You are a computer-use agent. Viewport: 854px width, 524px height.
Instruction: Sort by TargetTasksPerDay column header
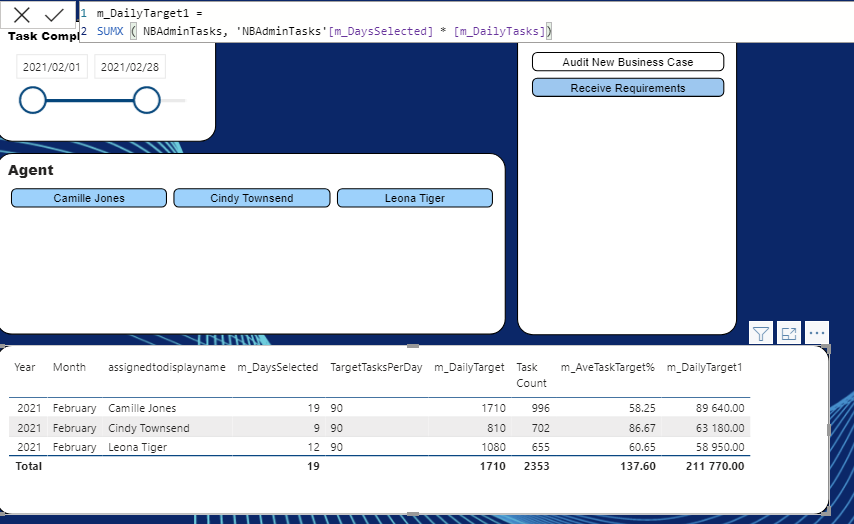(x=376, y=368)
